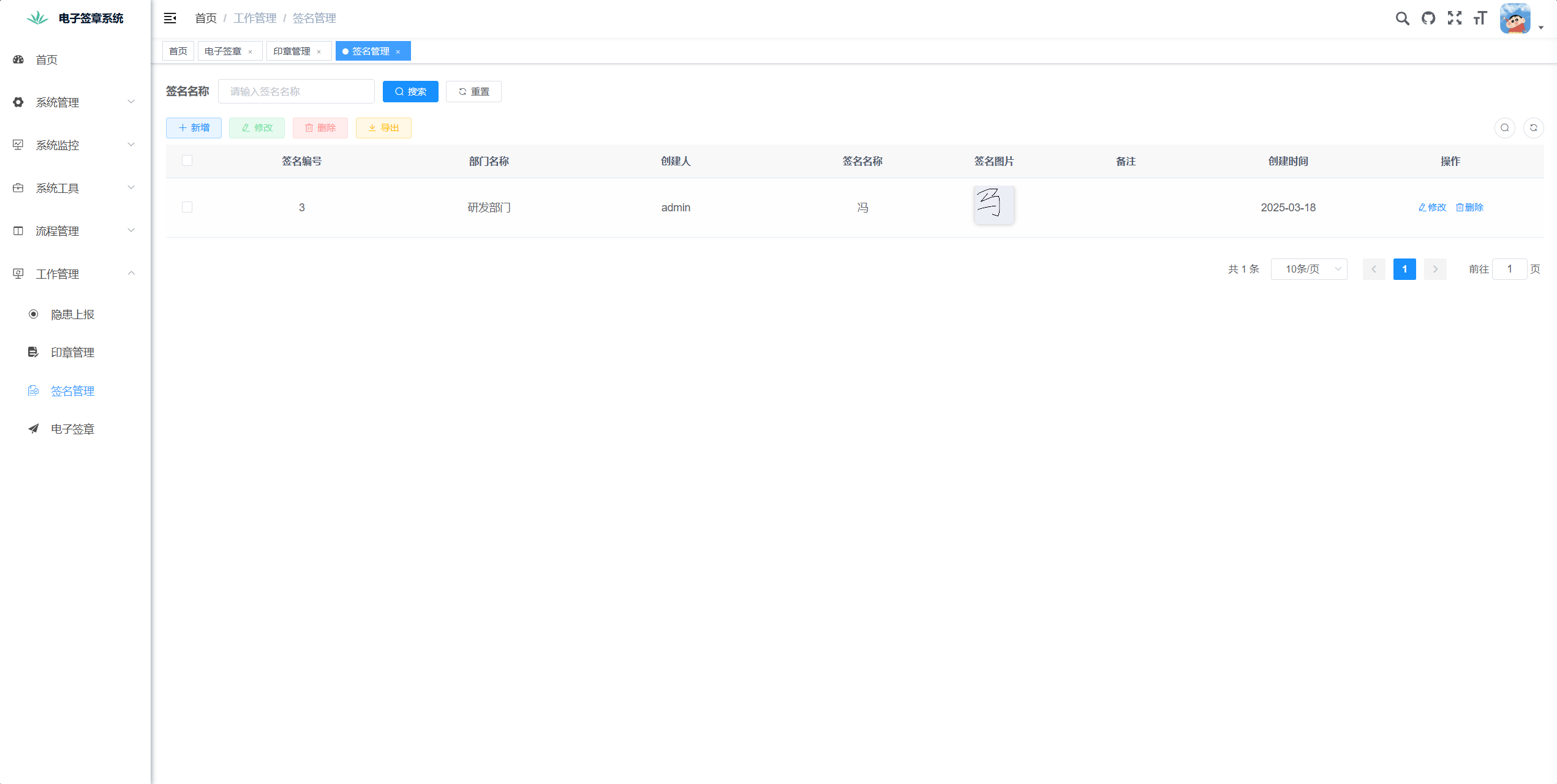
Task: Click the 修改 link in the row's operation column
Action: click(x=1431, y=207)
